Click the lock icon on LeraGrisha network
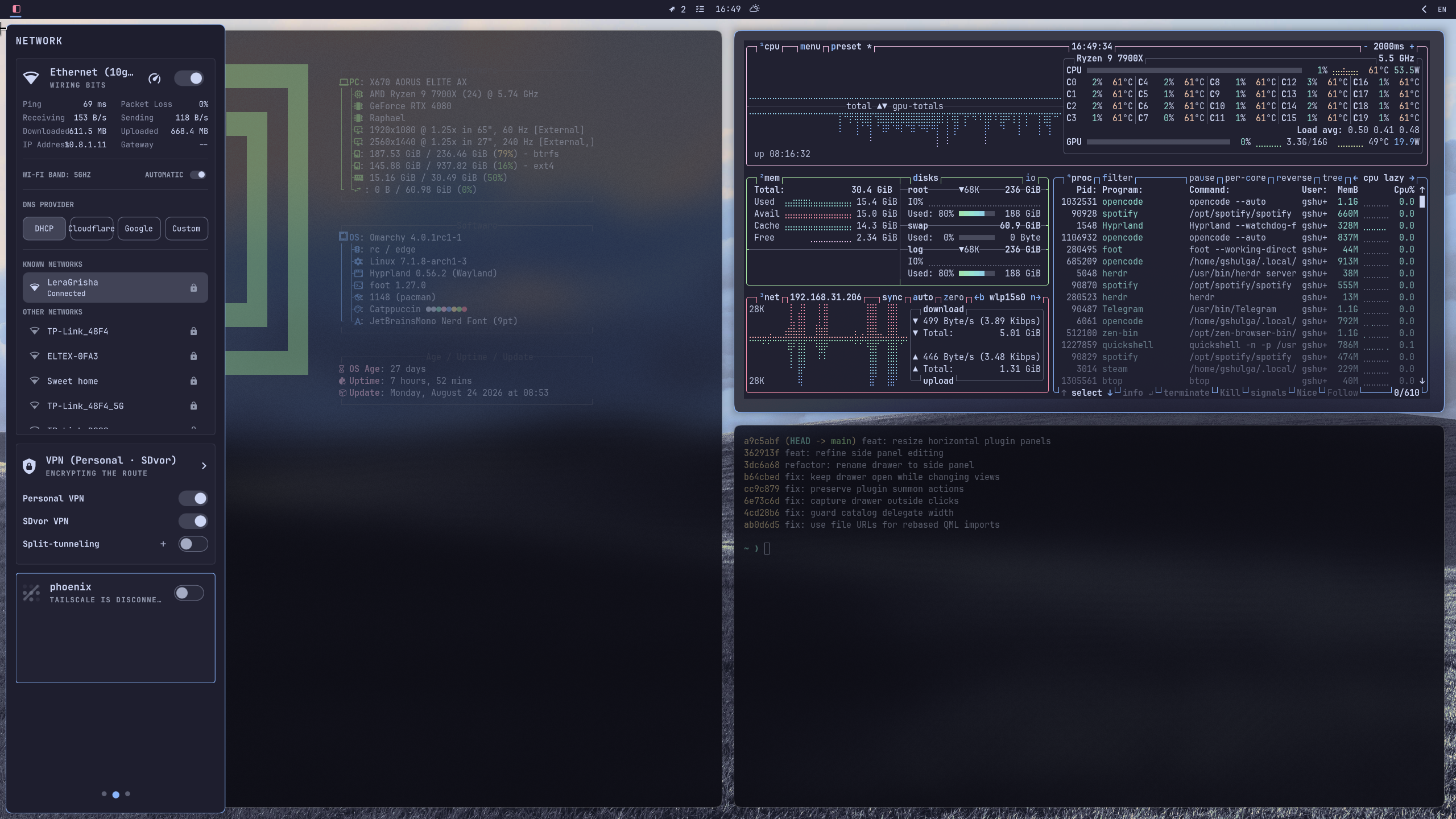1456x819 pixels. [x=193, y=288]
